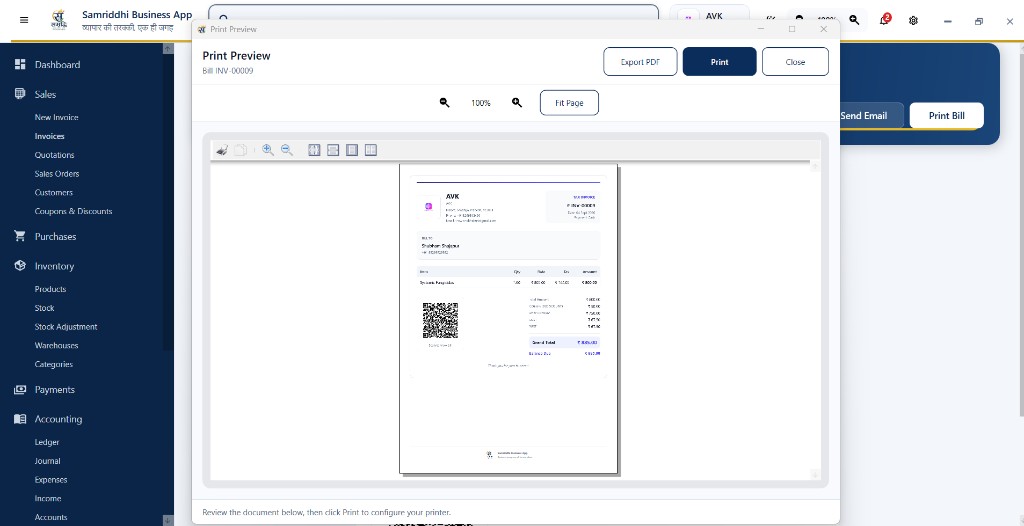Select the two-pages view icon
Viewport: 1024px width, 526px height.
pyautogui.click(x=371, y=150)
